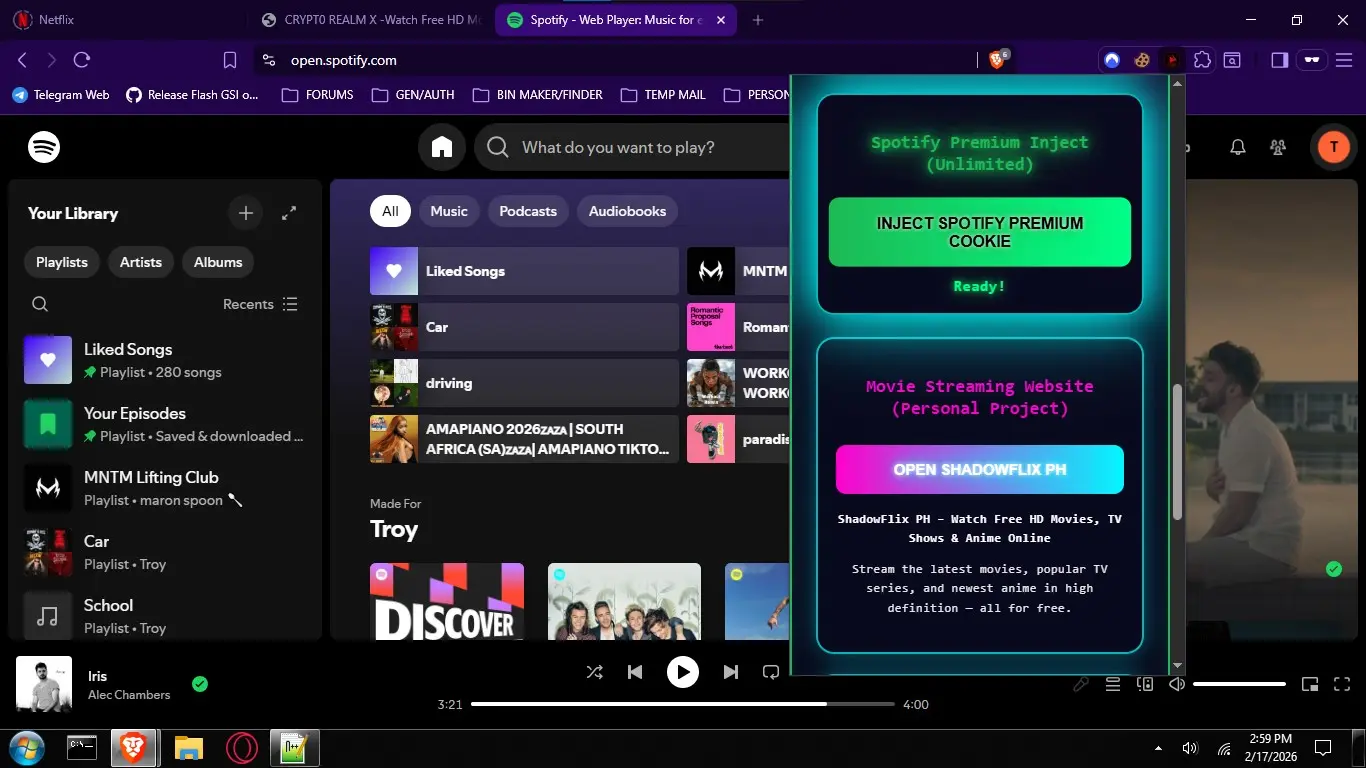This screenshot has height=768, width=1366.
Task: Open the cookie editor extension icon
Action: [x=1141, y=60]
